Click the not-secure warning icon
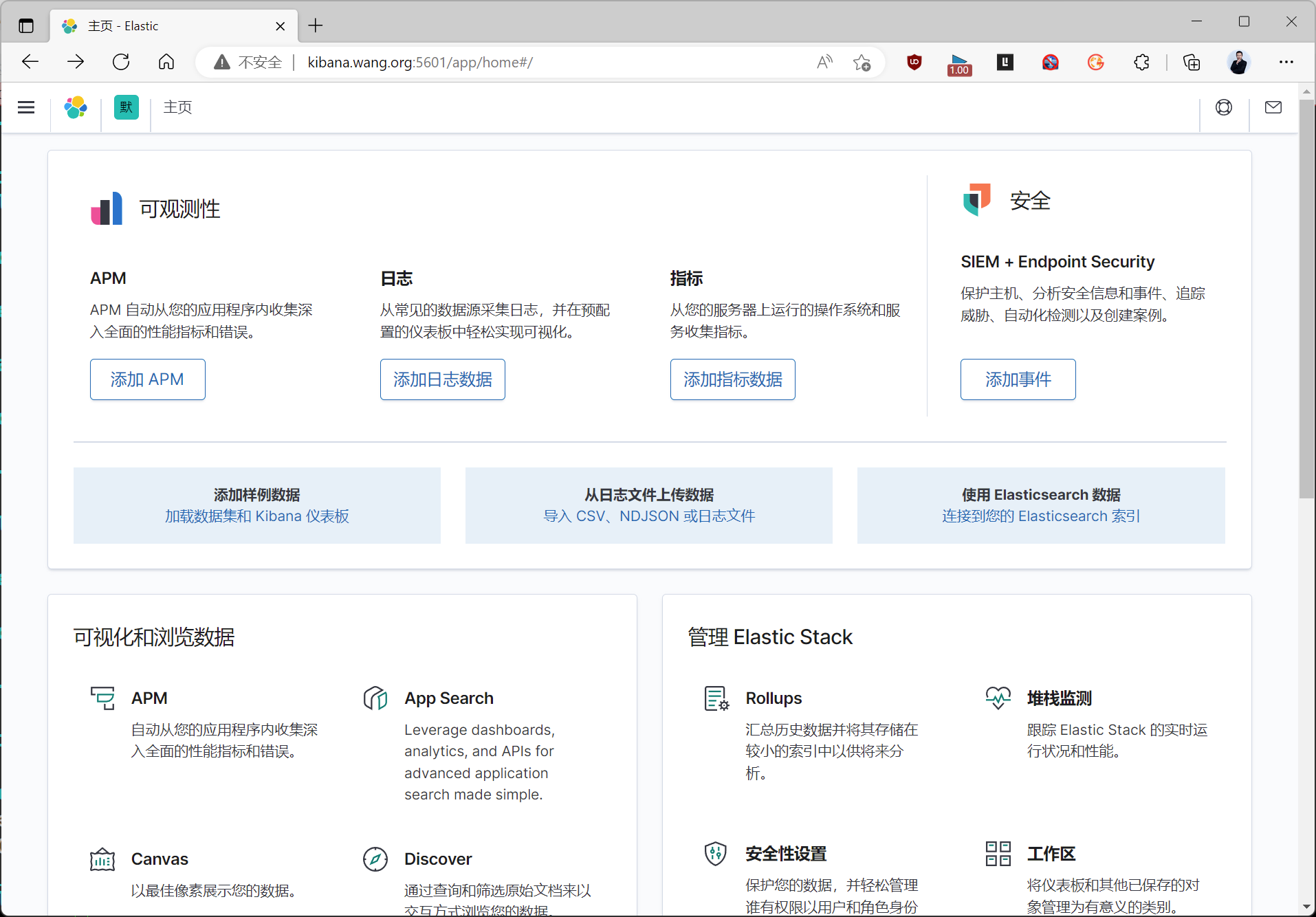Image resolution: width=1316 pixels, height=917 pixels. [221, 63]
